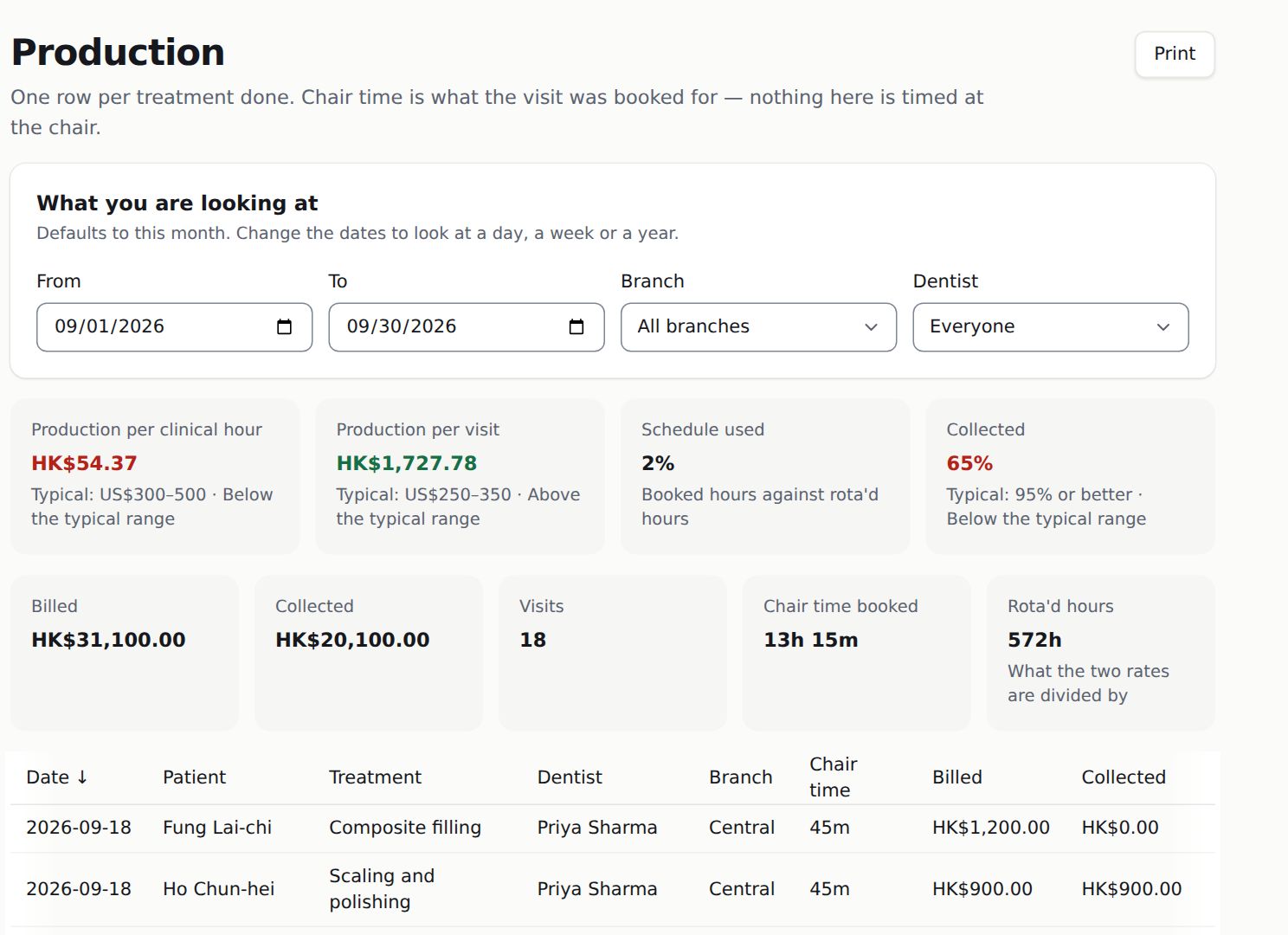Click the Branch column header in table
Viewport: 1288px width, 935px height.
[x=740, y=777]
